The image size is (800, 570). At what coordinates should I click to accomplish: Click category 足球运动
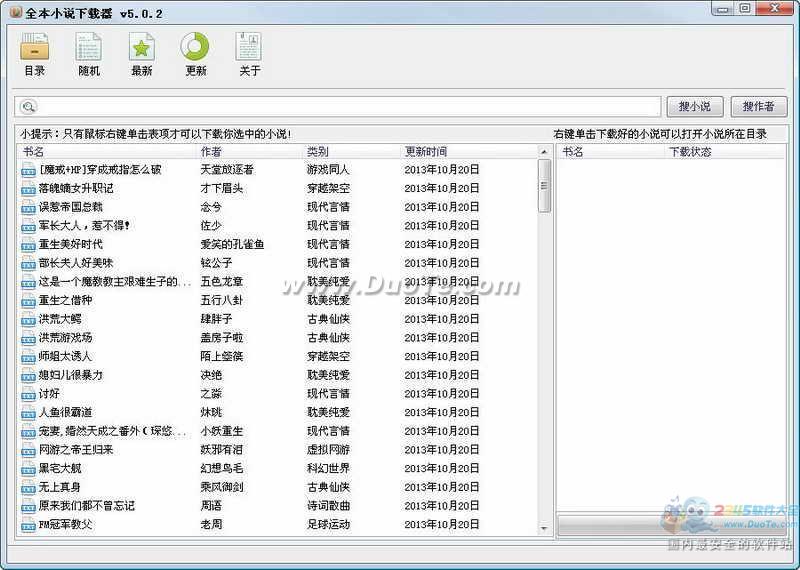pos(328,525)
